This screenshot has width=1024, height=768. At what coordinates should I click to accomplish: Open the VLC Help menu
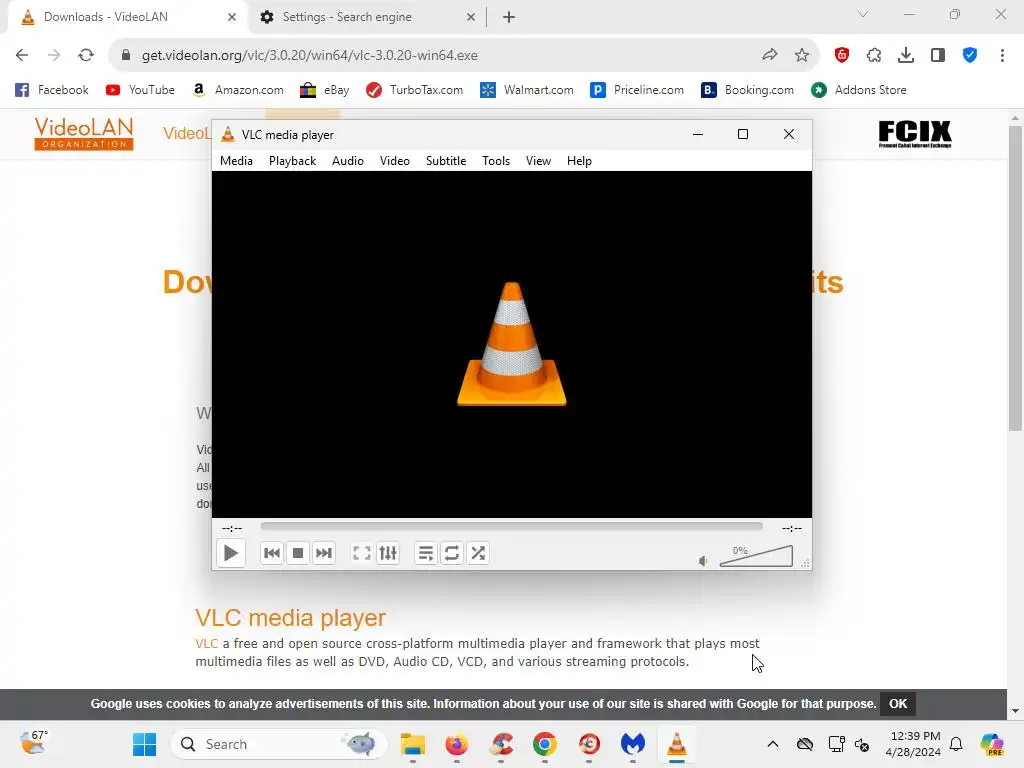[579, 161]
